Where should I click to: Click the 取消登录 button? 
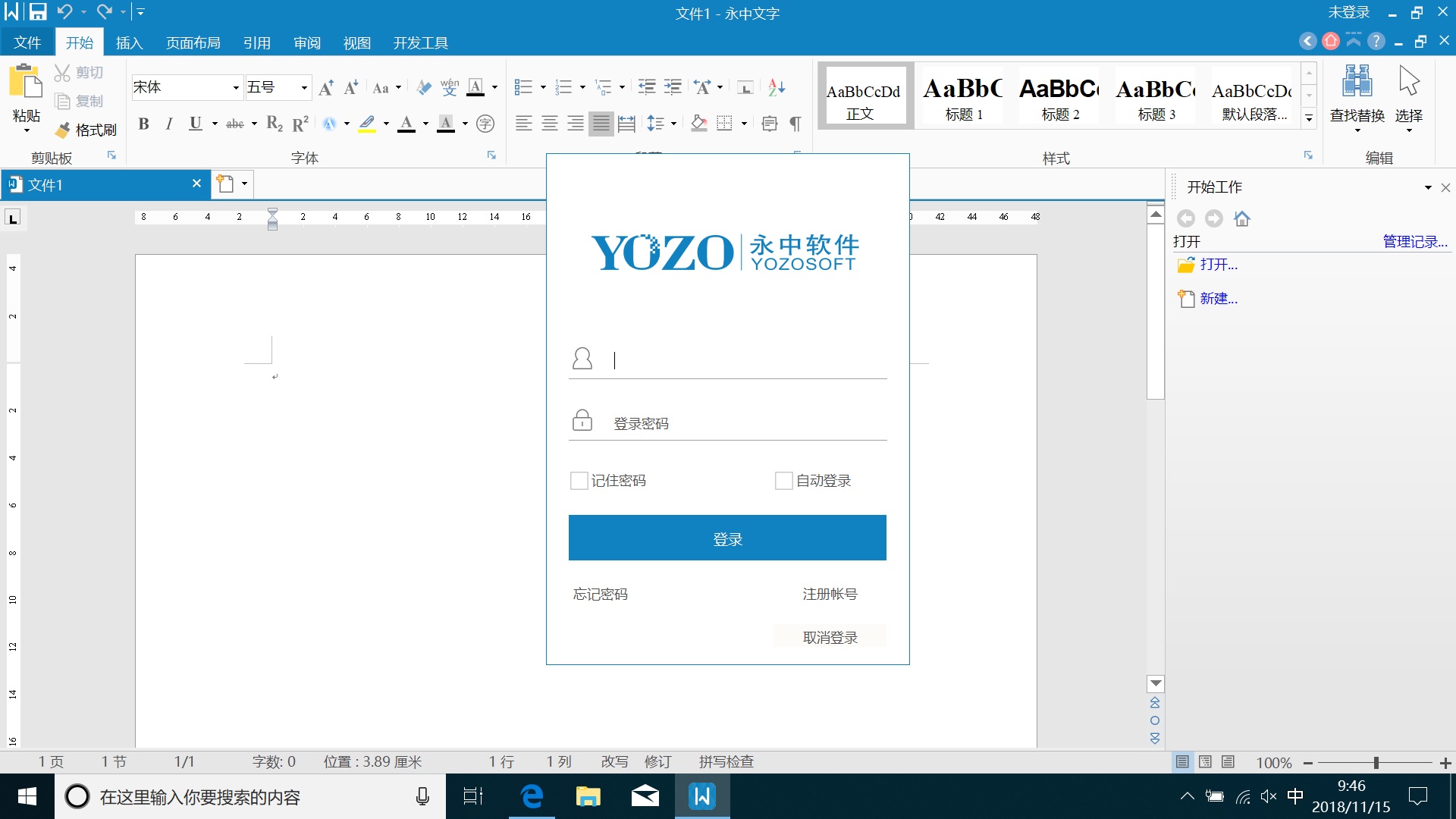click(x=830, y=637)
